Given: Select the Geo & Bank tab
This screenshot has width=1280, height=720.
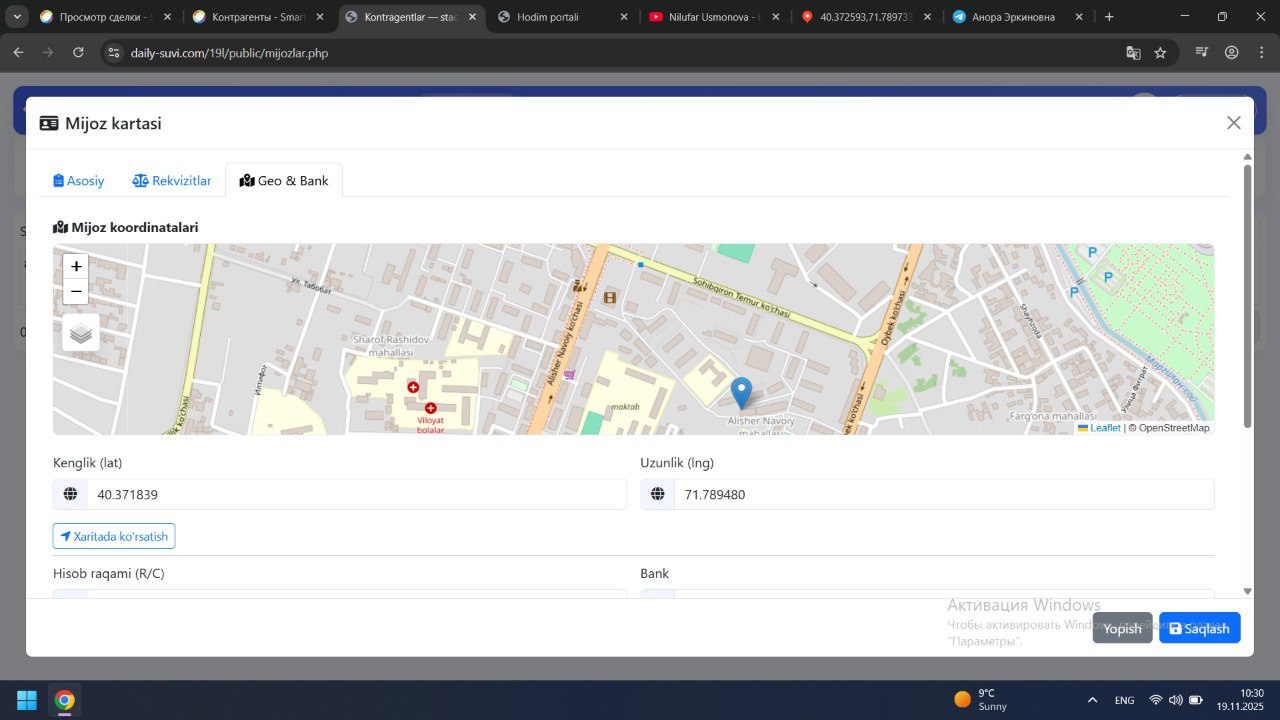Looking at the screenshot, I should (284, 181).
